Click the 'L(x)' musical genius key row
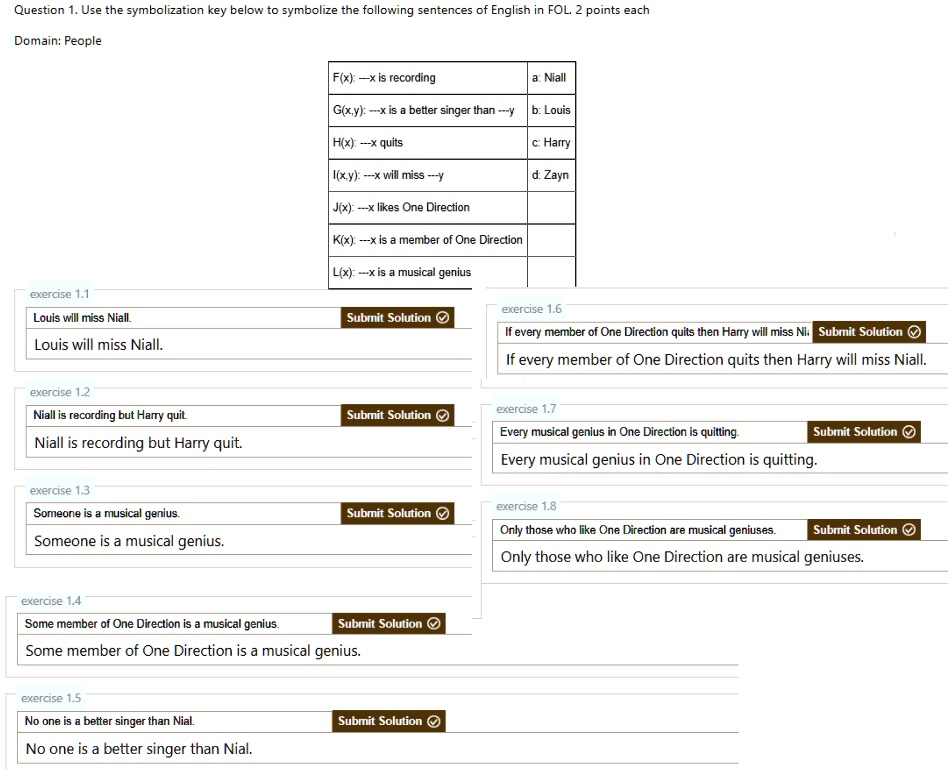The image size is (948, 773). click(x=428, y=272)
